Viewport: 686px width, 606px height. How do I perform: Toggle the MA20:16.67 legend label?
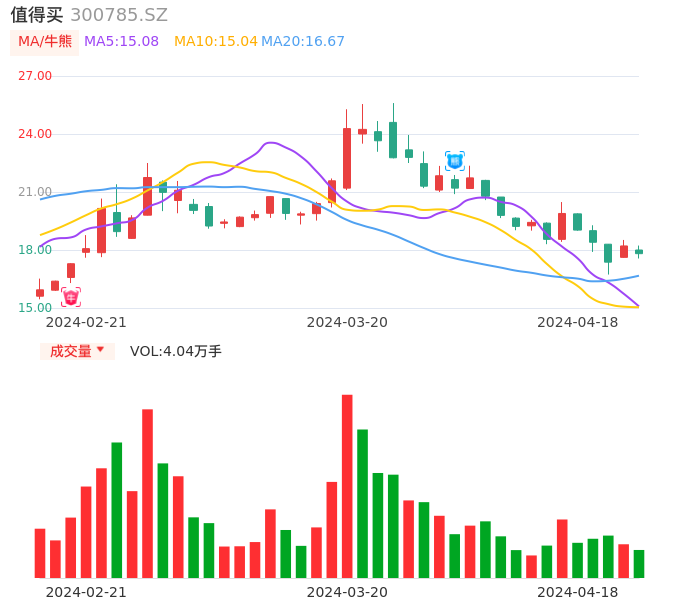click(x=302, y=42)
